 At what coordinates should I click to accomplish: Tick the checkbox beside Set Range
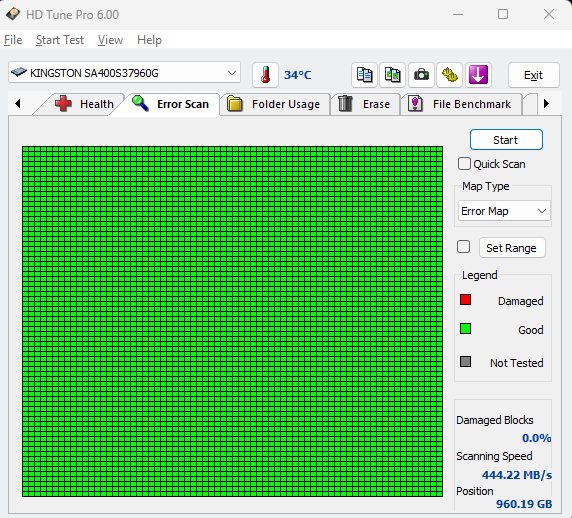463,247
